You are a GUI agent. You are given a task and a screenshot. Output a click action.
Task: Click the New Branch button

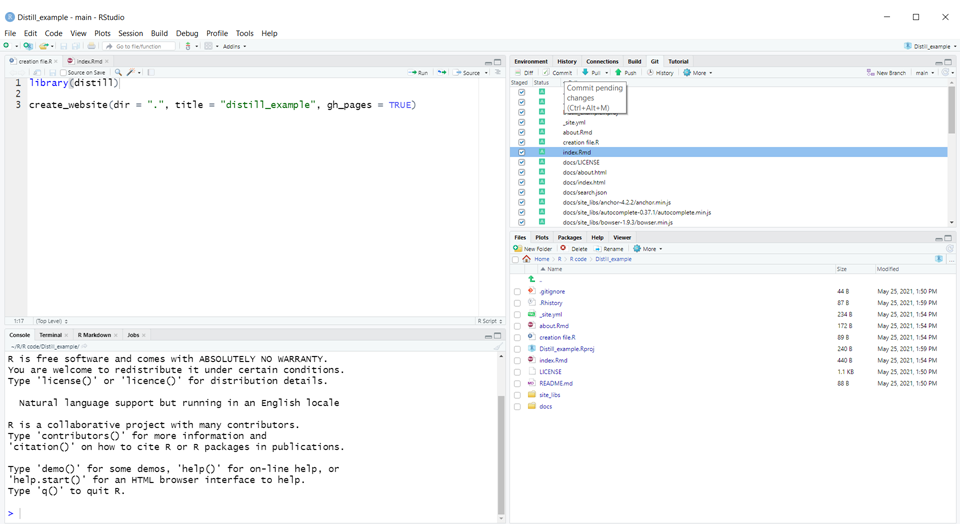coord(886,73)
